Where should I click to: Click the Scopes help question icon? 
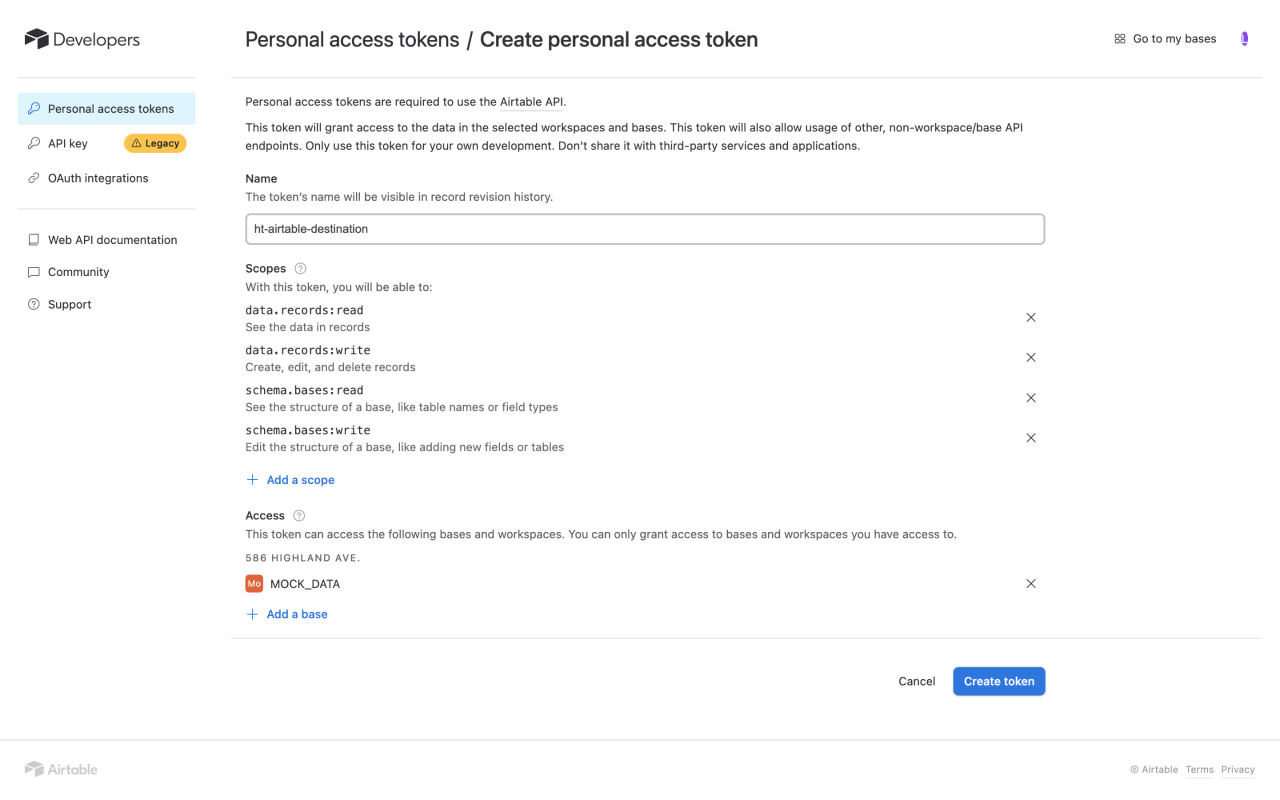click(x=300, y=268)
